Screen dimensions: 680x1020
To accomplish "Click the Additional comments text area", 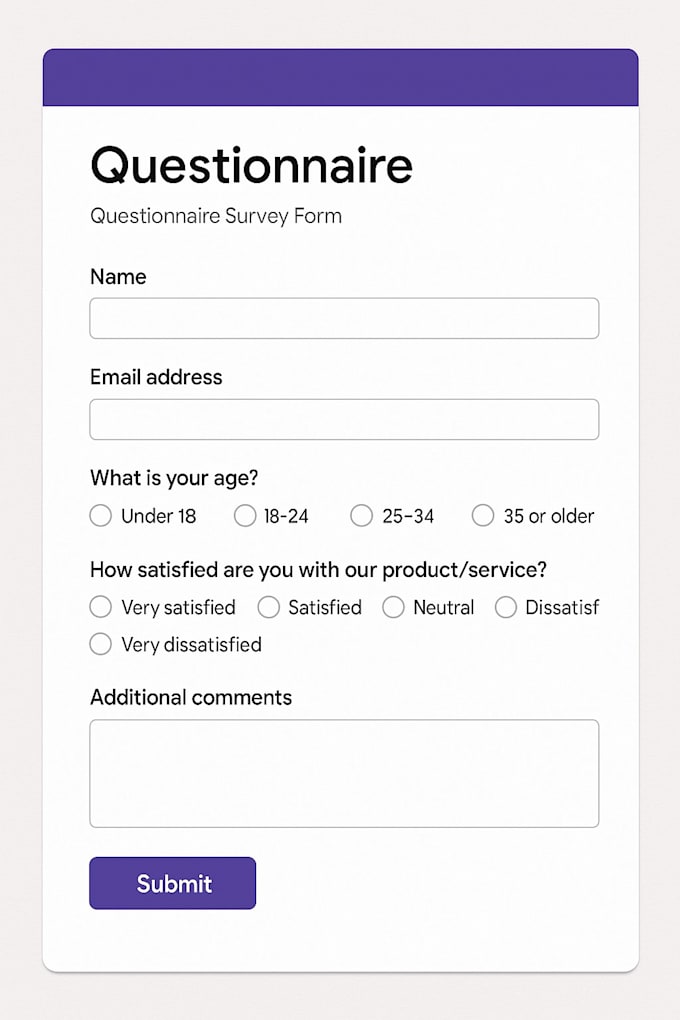I will pos(344,772).
